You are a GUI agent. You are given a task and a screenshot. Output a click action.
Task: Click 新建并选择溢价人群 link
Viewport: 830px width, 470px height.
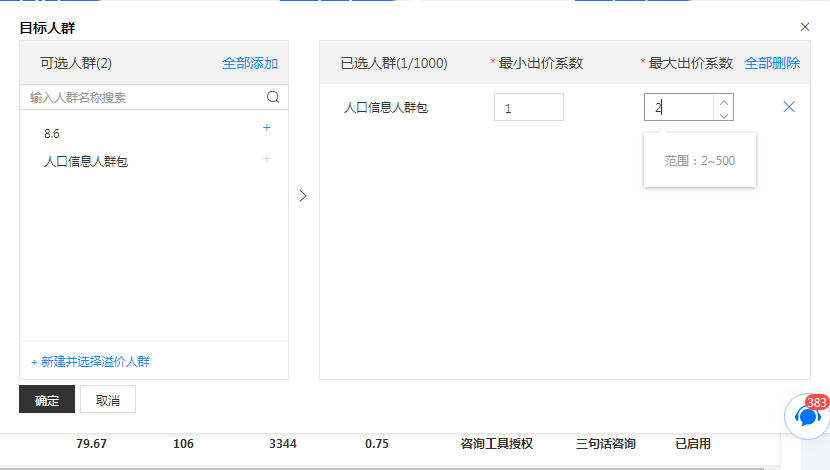point(90,361)
